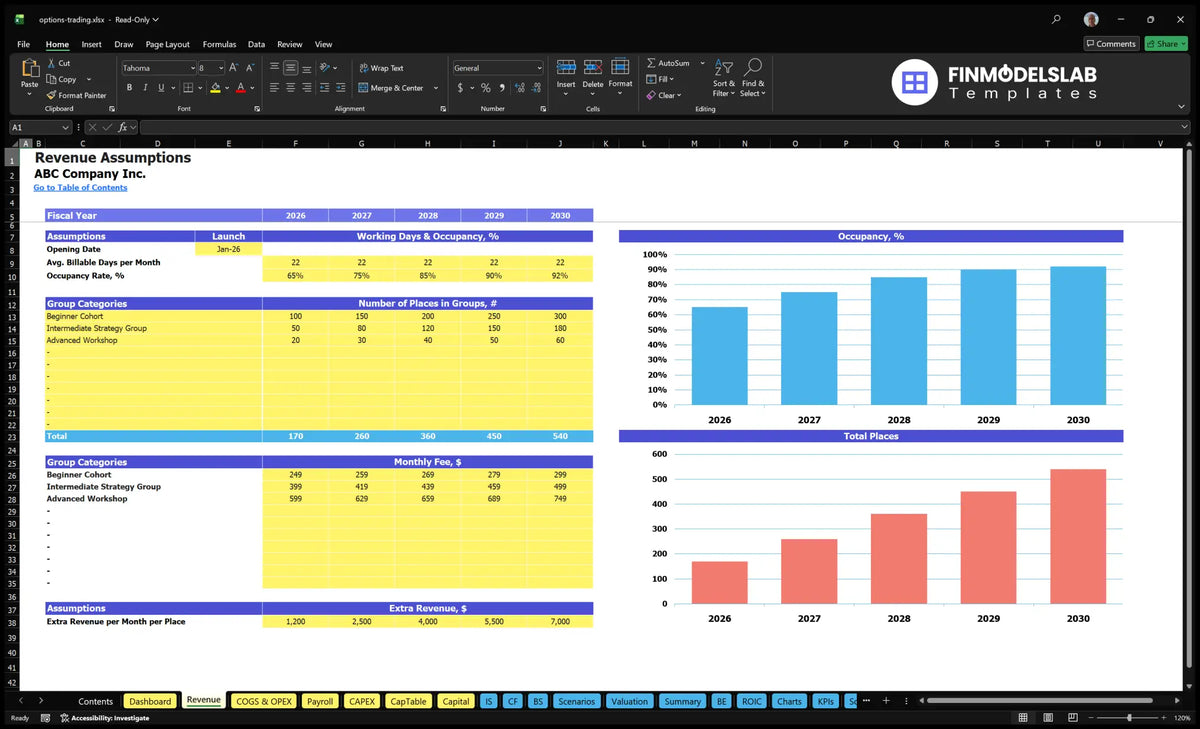Toggle Center horizontal alignment
1200x729 pixels.
point(290,88)
